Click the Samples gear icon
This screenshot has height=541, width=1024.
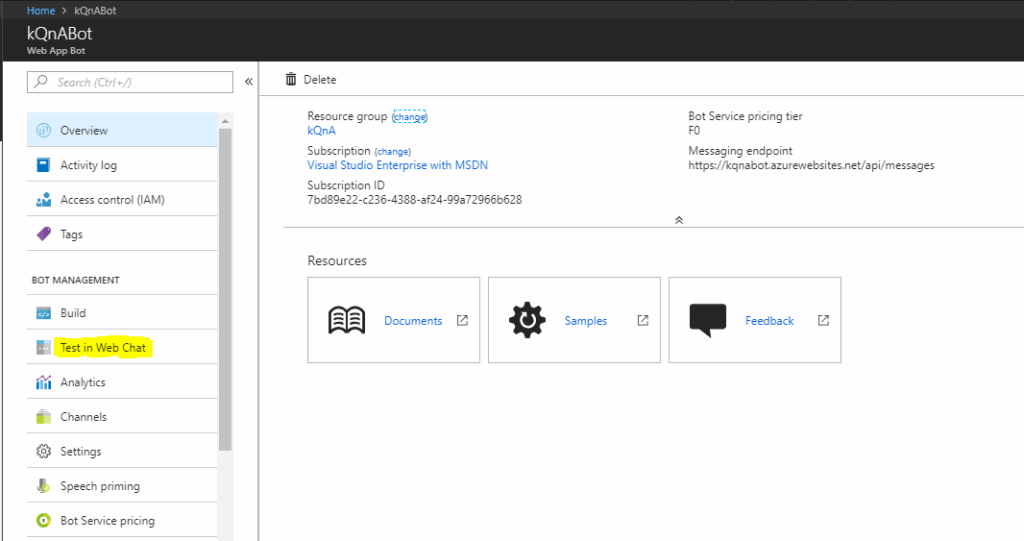pos(527,320)
